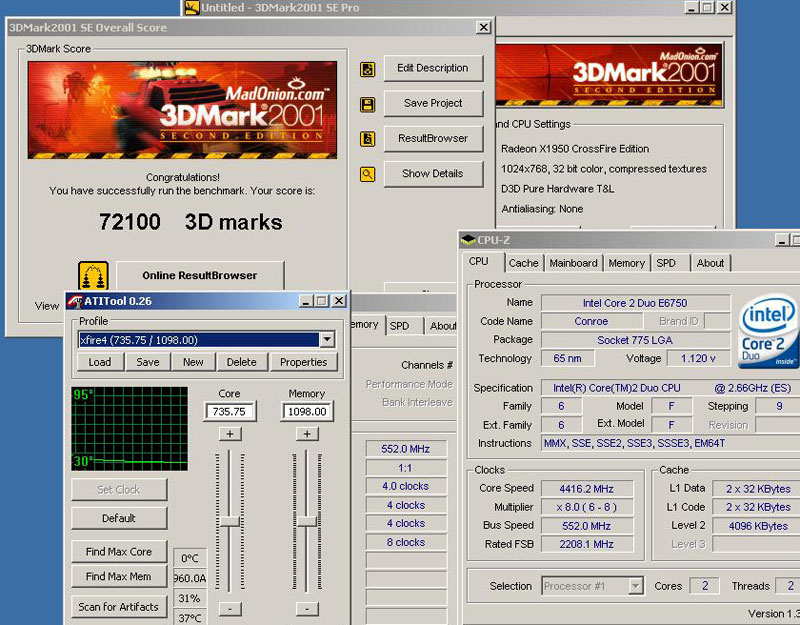Delete the ATITool profile
The height and width of the screenshot is (625, 800).
(241, 362)
